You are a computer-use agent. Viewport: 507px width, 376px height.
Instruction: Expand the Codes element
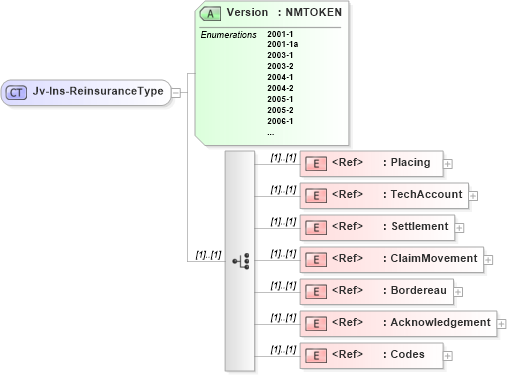[448, 356]
